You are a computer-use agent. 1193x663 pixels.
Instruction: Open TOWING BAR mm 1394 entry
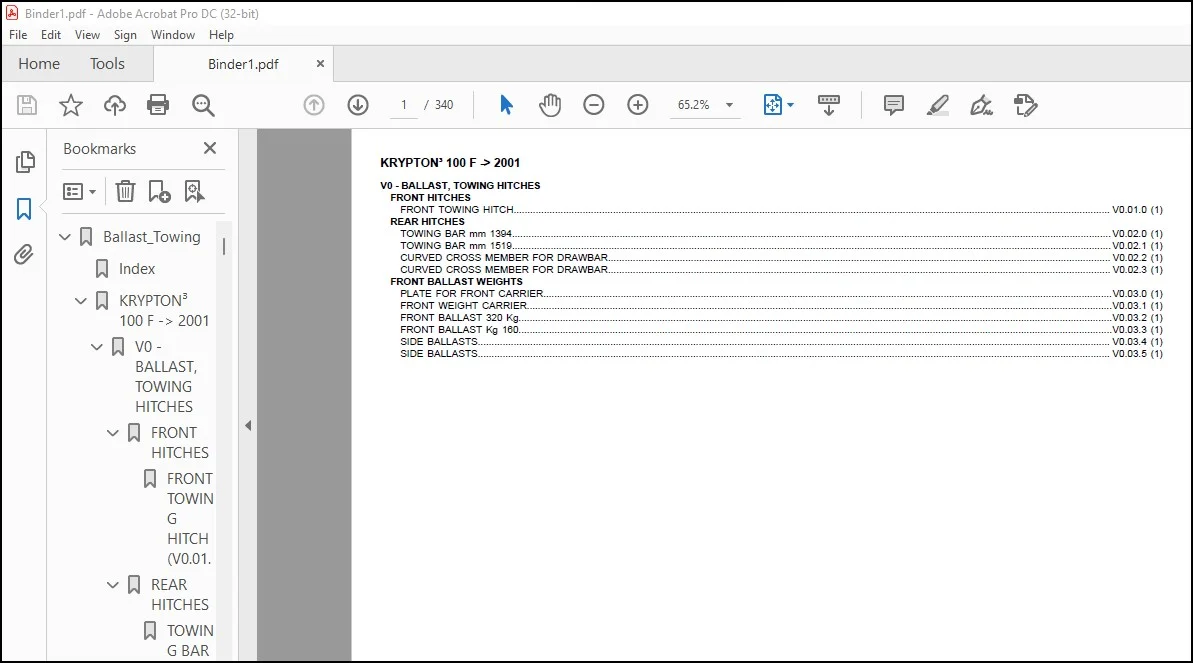click(x=781, y=234)
